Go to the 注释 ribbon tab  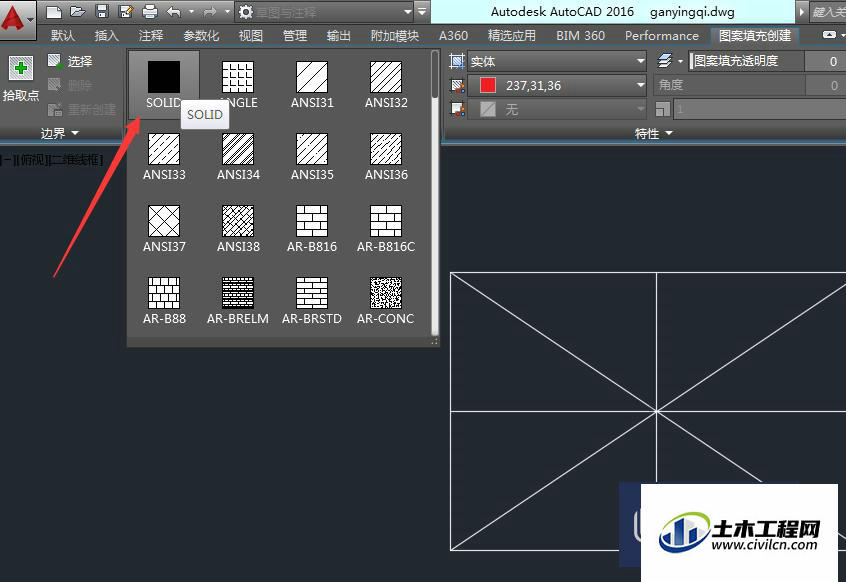tap(151, 36)
